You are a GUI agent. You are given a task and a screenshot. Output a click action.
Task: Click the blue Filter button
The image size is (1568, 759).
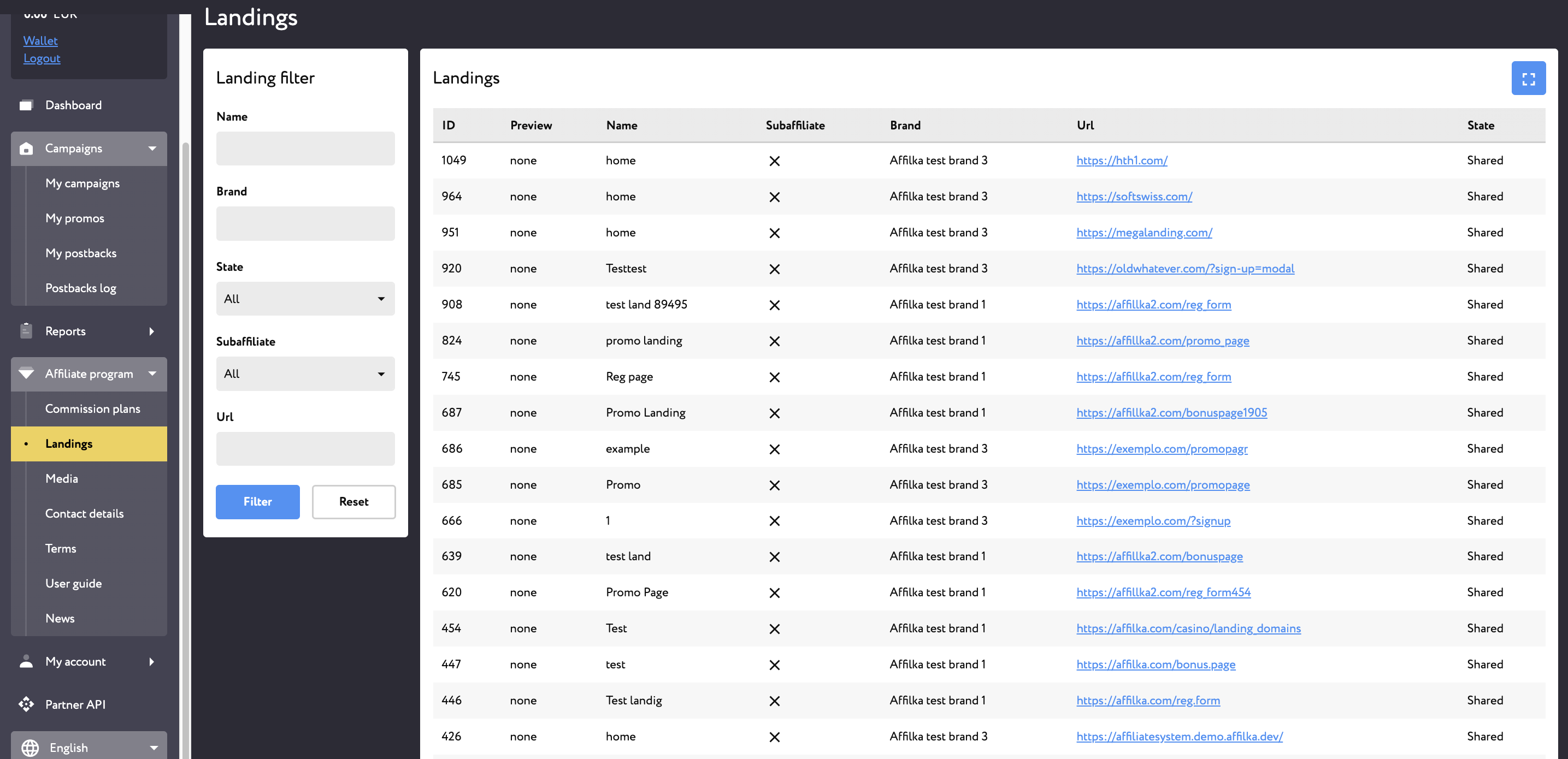[x=257, y=502]
